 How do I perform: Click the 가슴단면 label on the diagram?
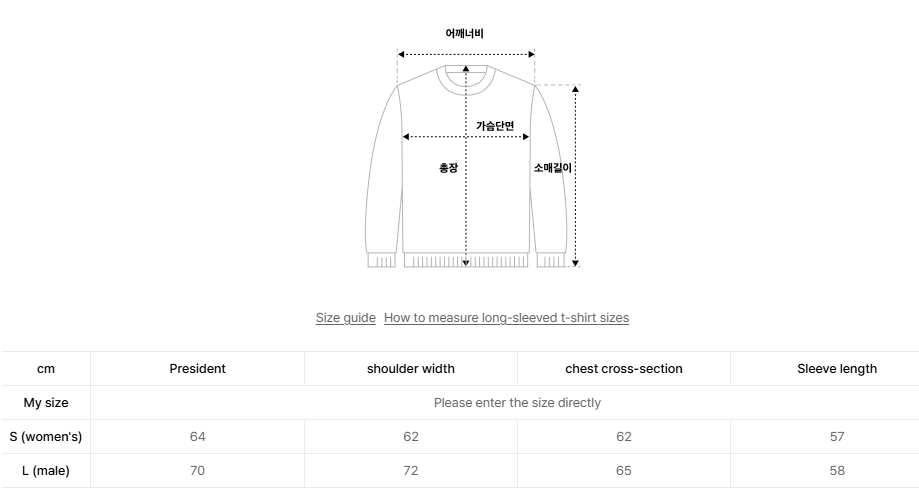[495, 126]
